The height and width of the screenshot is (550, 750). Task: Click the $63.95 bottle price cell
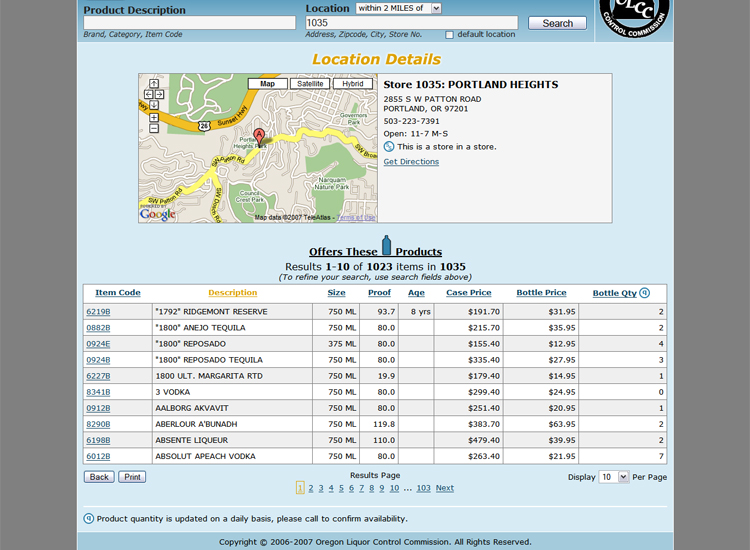pos(540,424)
